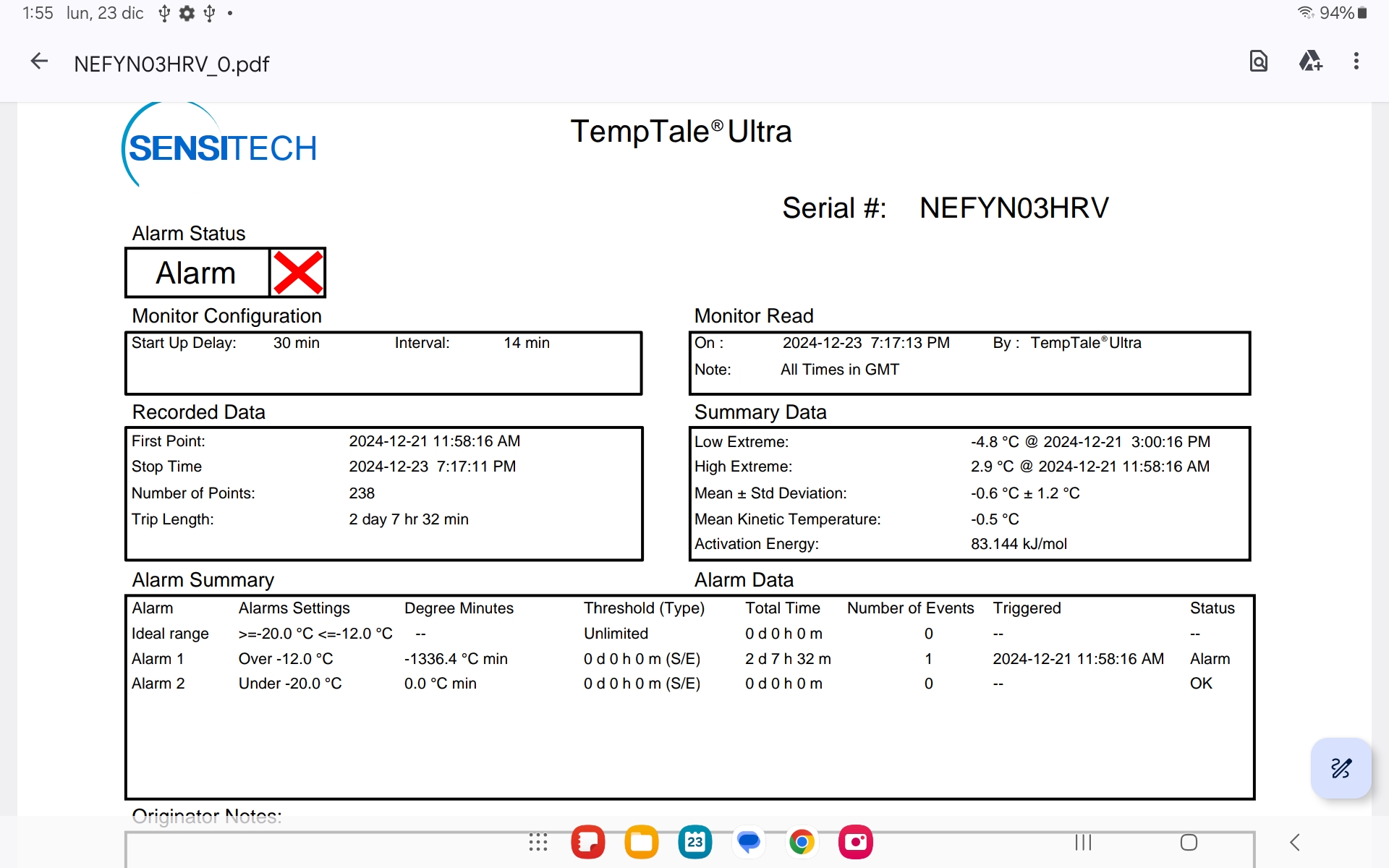Open the yellow files app in dock
1389x868 pixels.
coord(642,842)
